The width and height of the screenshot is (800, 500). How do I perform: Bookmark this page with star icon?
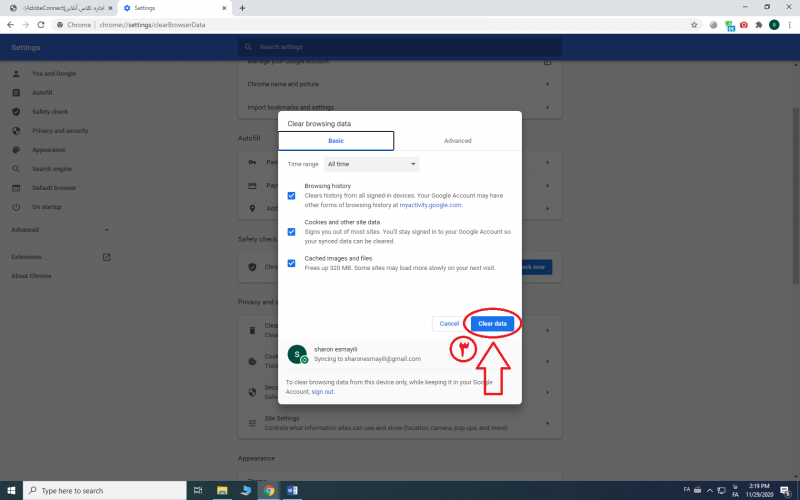[694, 24]
